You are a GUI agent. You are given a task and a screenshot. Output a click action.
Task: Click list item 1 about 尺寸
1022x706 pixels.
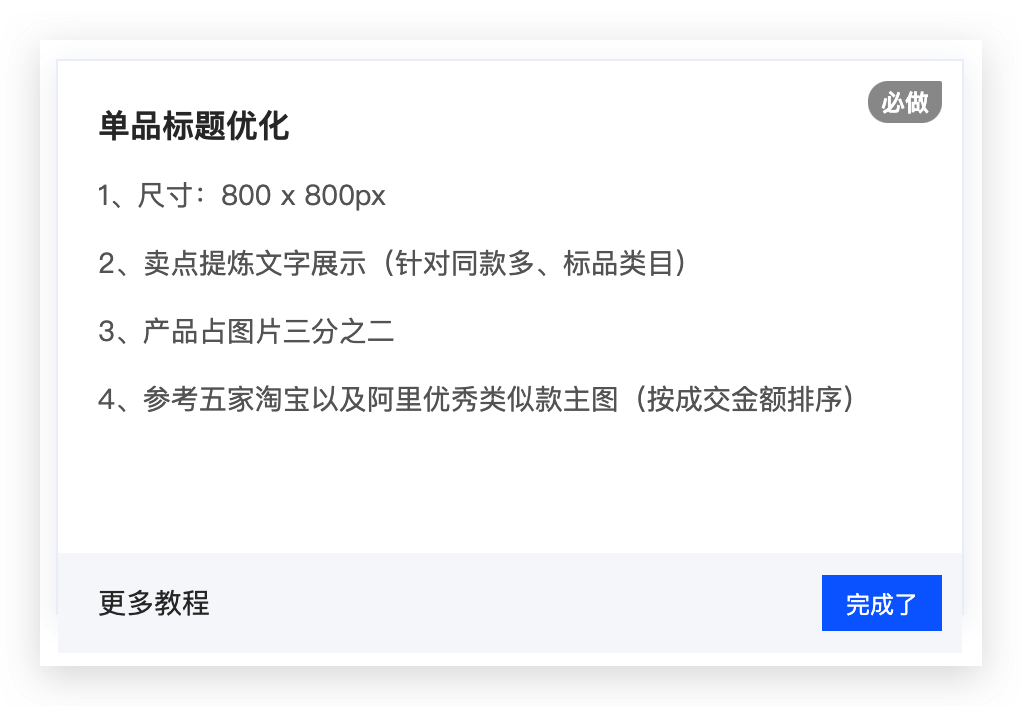[x=242, y=195]
